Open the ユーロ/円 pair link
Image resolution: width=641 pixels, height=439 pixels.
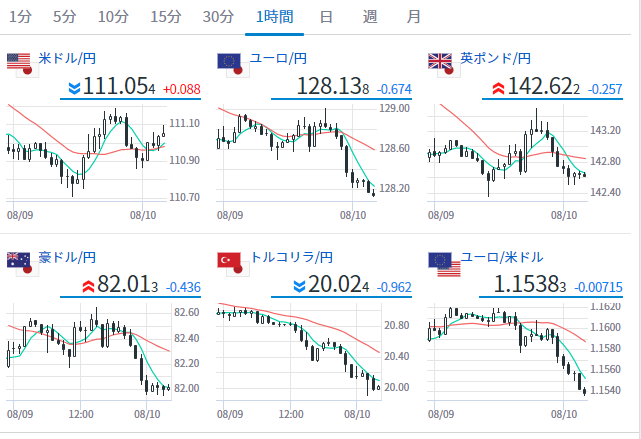pyautogui.click(x=278, y=58)
